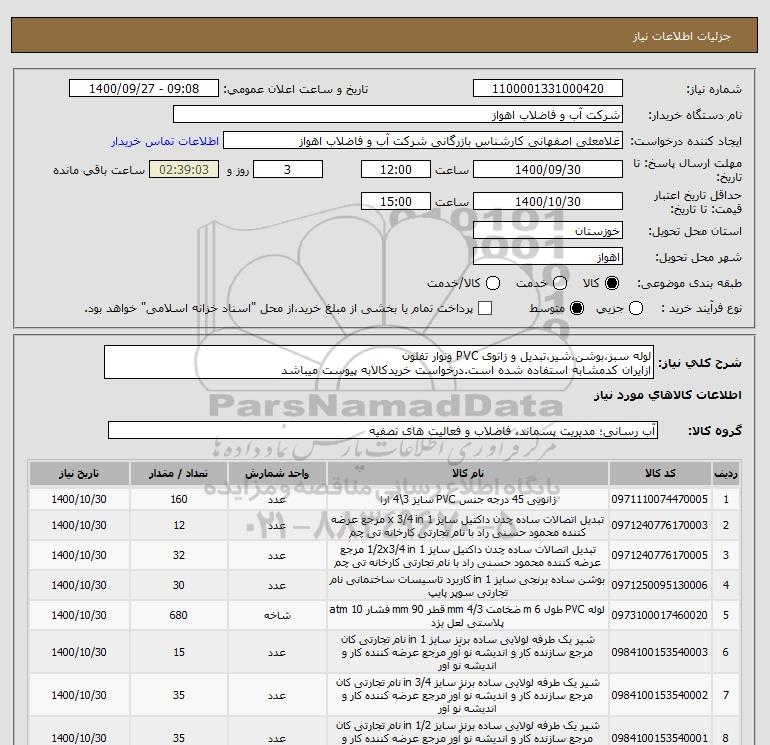The width and height of the screenshot is (770, 745).
Task: Click quantity 15 in row 6
Action: coord(179,652)
